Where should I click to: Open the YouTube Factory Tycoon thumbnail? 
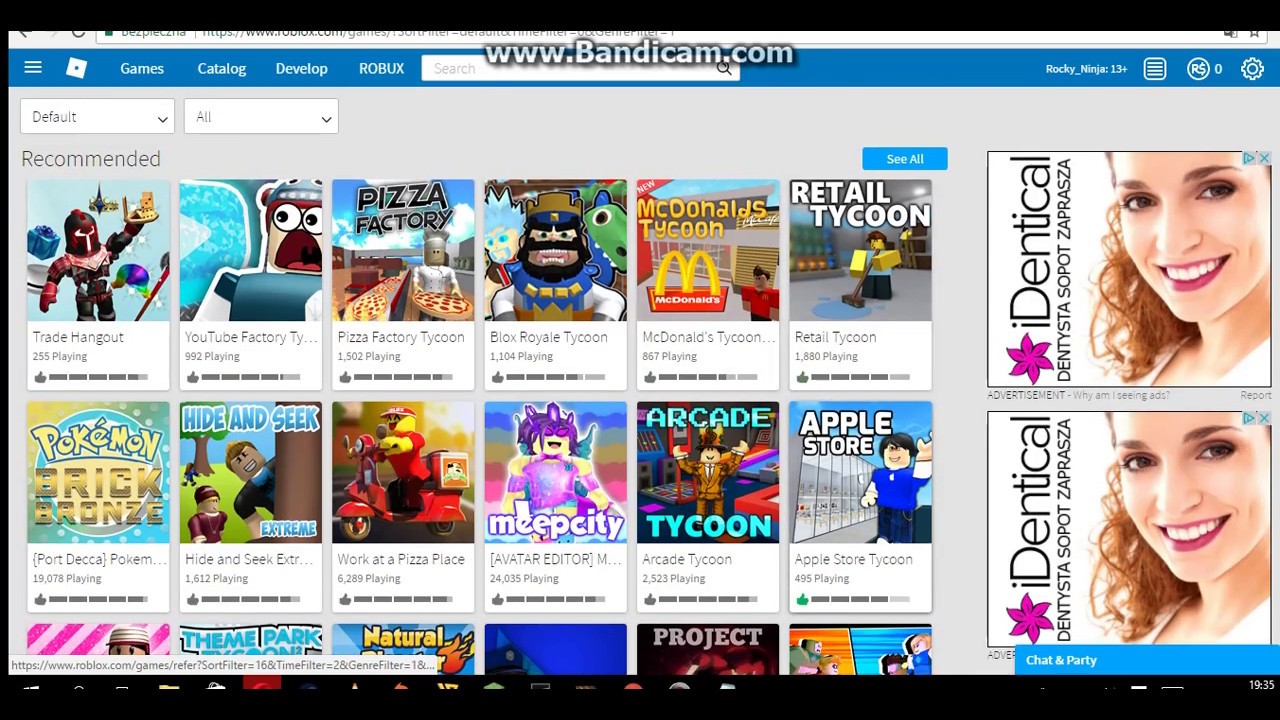click(251, 250)
